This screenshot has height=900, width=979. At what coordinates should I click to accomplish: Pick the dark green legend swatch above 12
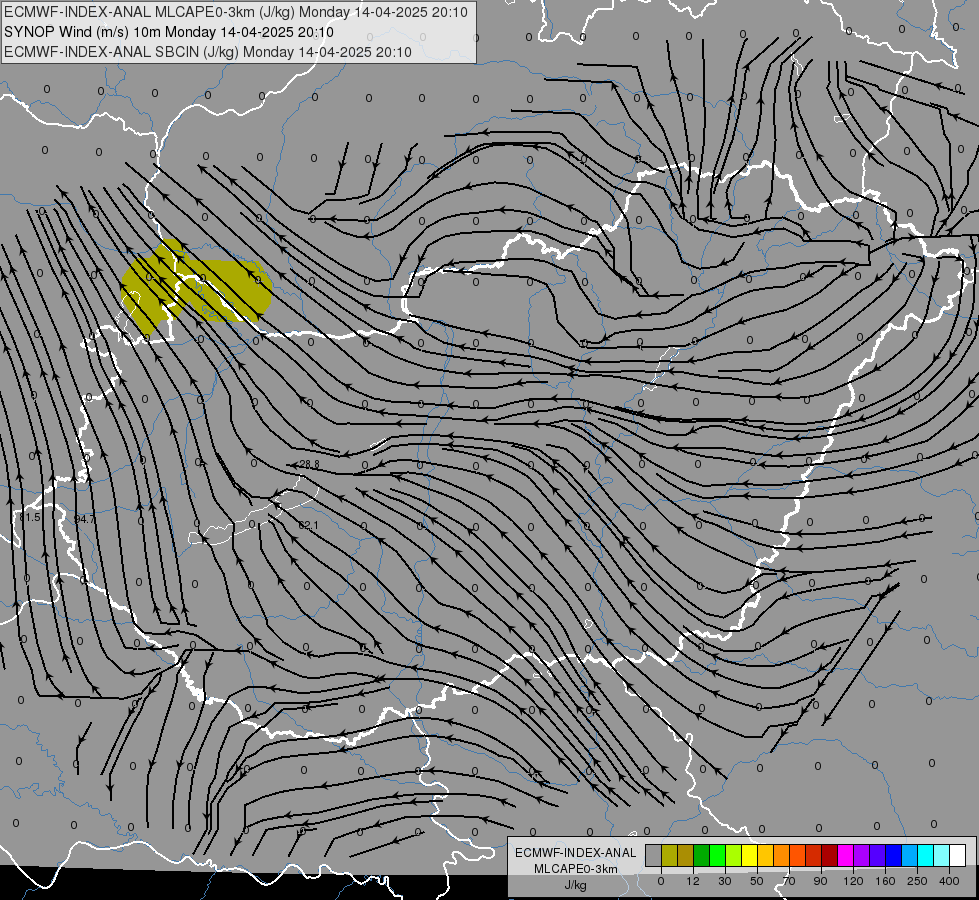pyautogui.click(x=702, y=855)
